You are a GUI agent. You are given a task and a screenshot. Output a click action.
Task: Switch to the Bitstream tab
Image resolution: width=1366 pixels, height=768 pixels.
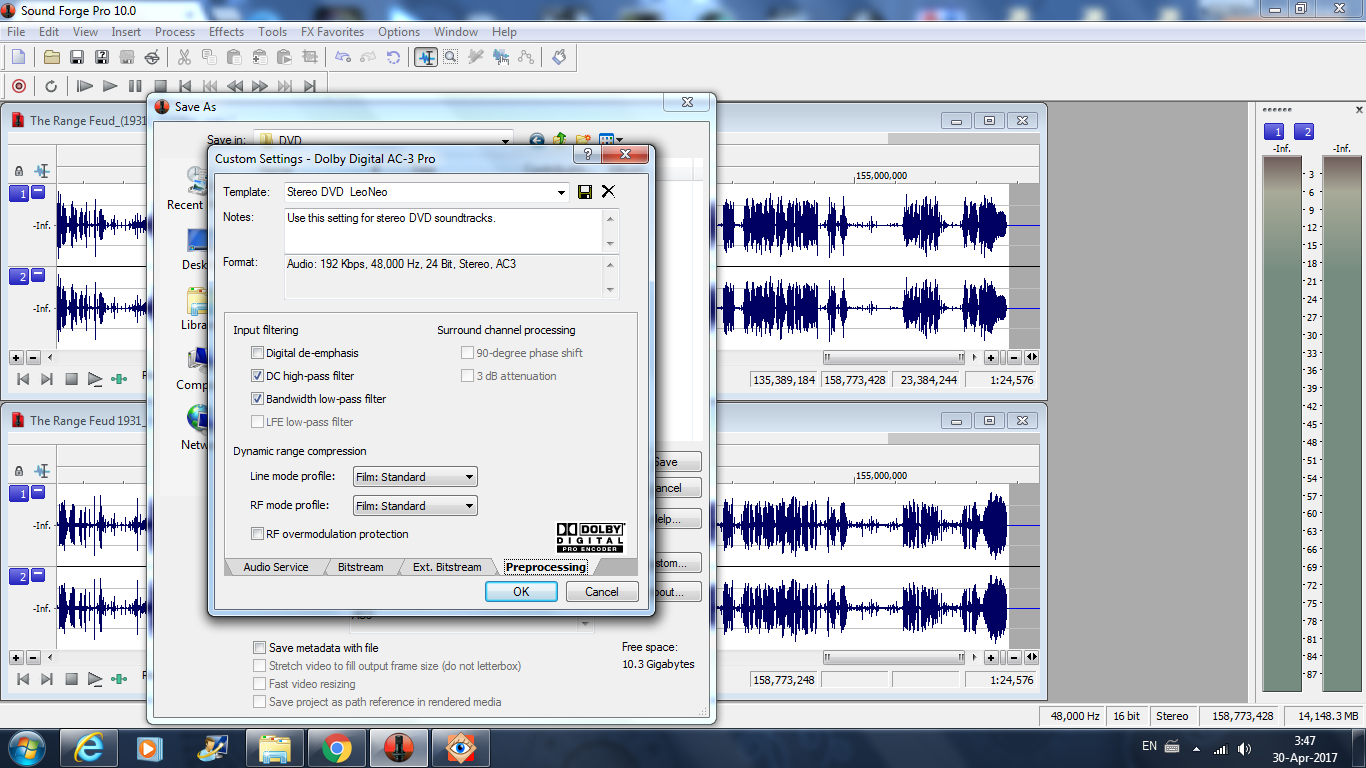360,567
